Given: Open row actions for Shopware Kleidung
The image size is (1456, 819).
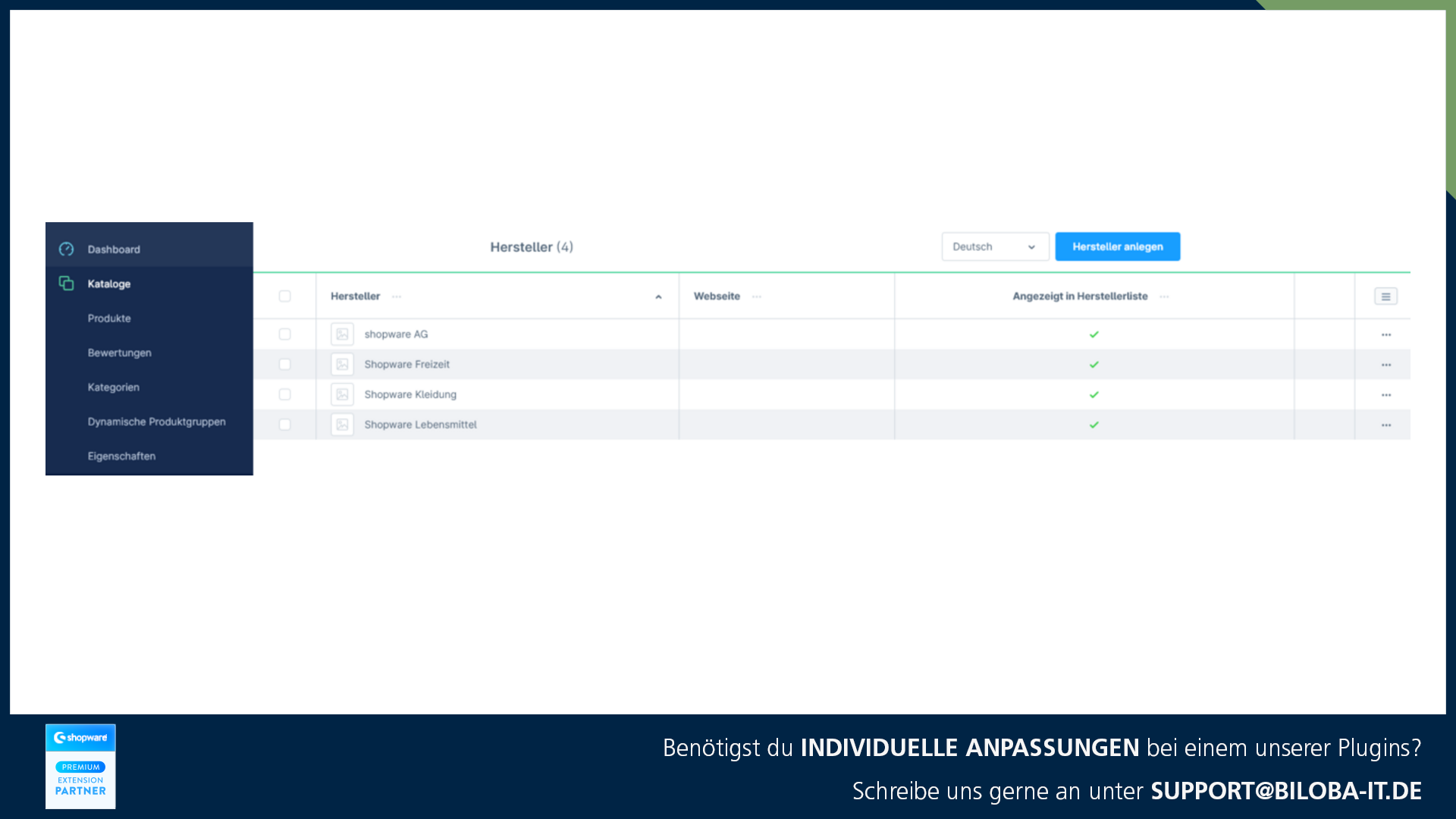Looking at the screenshot, I should tap(1386, 395).
